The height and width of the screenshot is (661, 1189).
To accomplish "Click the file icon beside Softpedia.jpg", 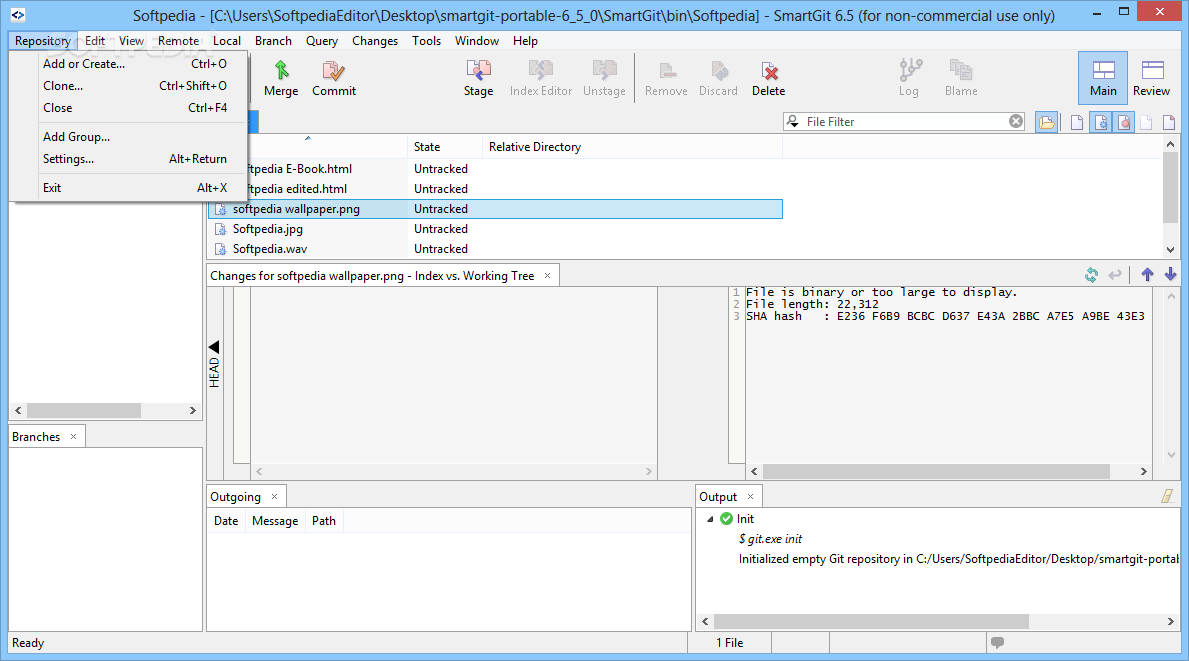I will (x=220, y=229).
